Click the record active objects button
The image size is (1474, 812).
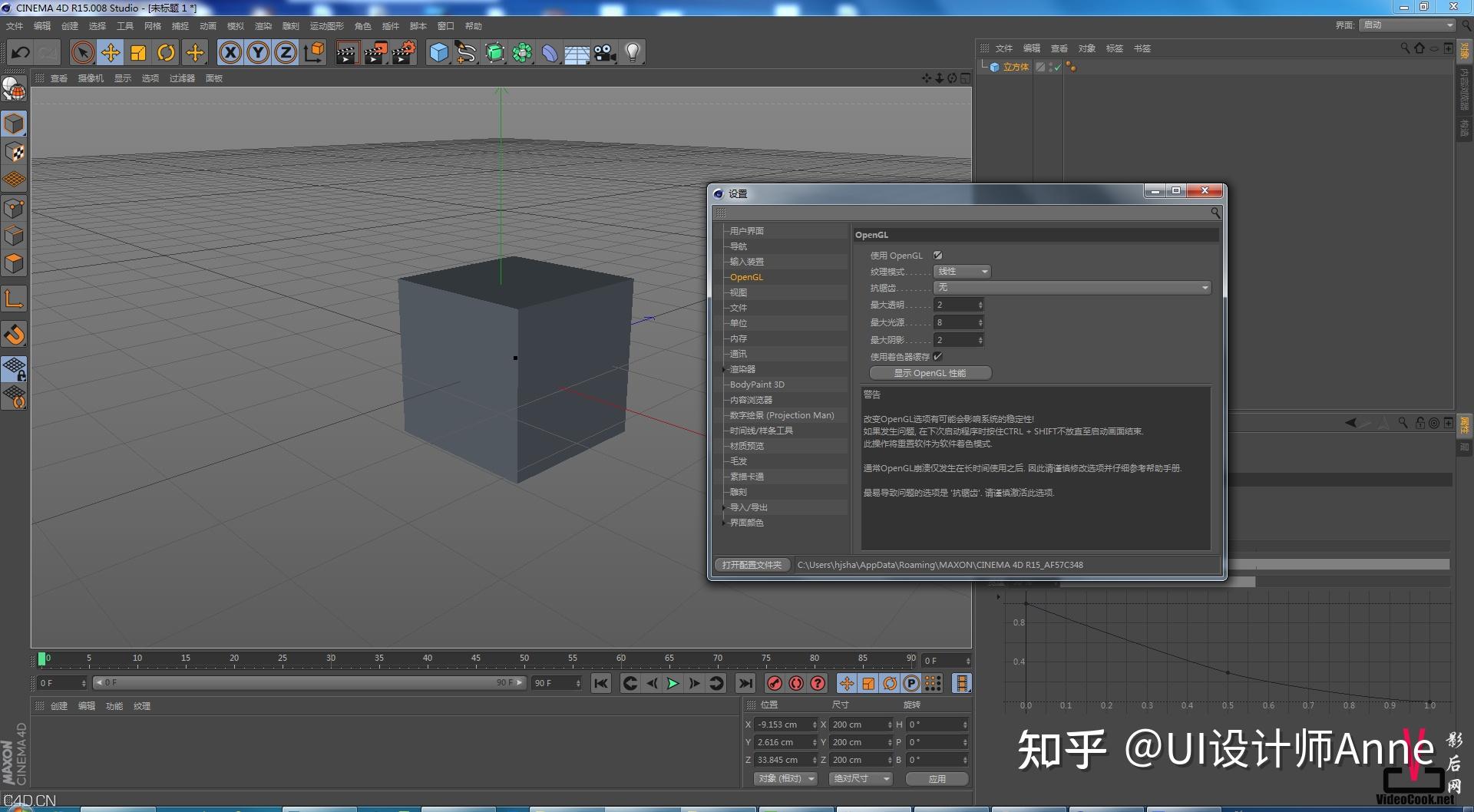point(775,683)
